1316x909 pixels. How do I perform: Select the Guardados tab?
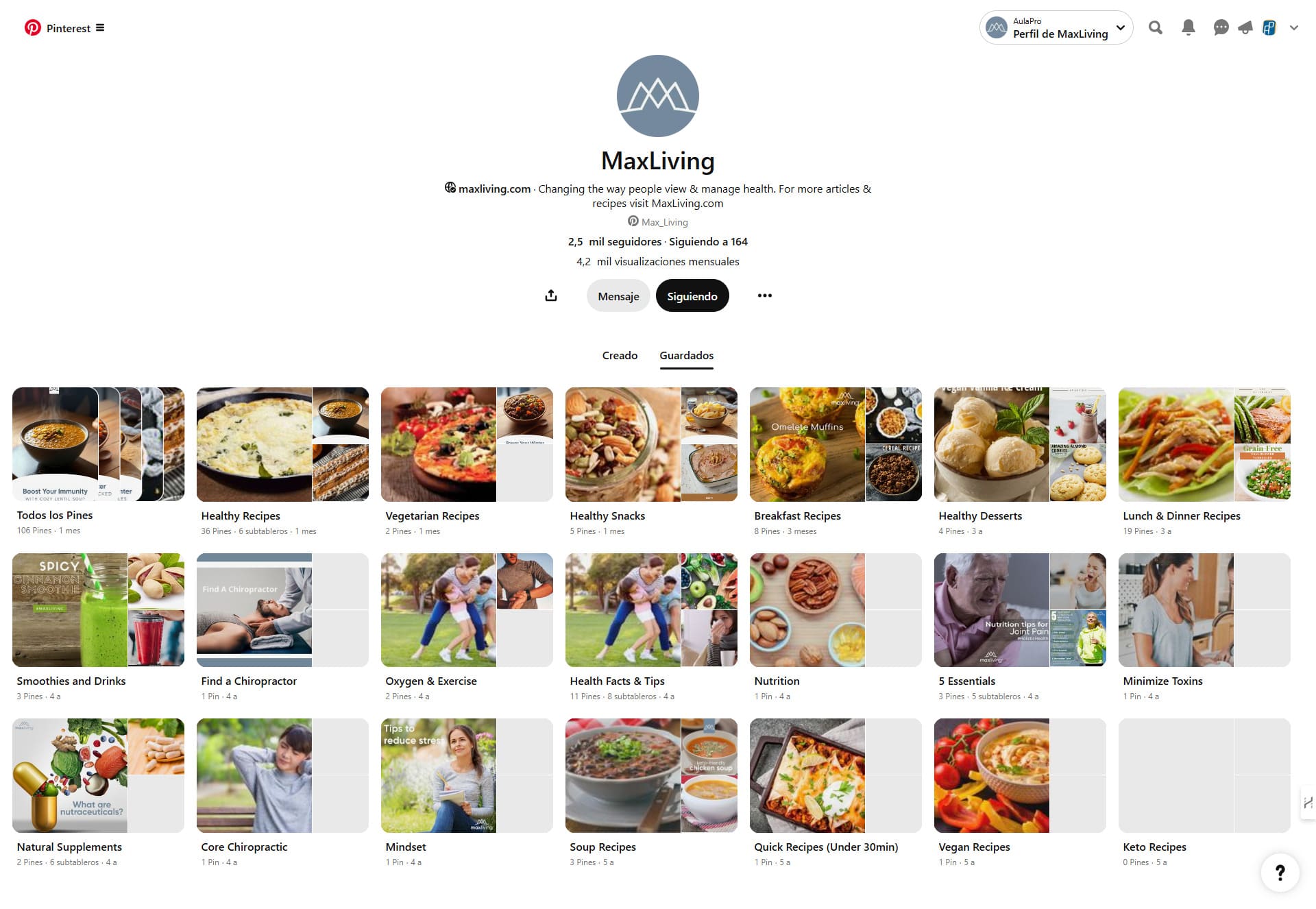point(686,355)
